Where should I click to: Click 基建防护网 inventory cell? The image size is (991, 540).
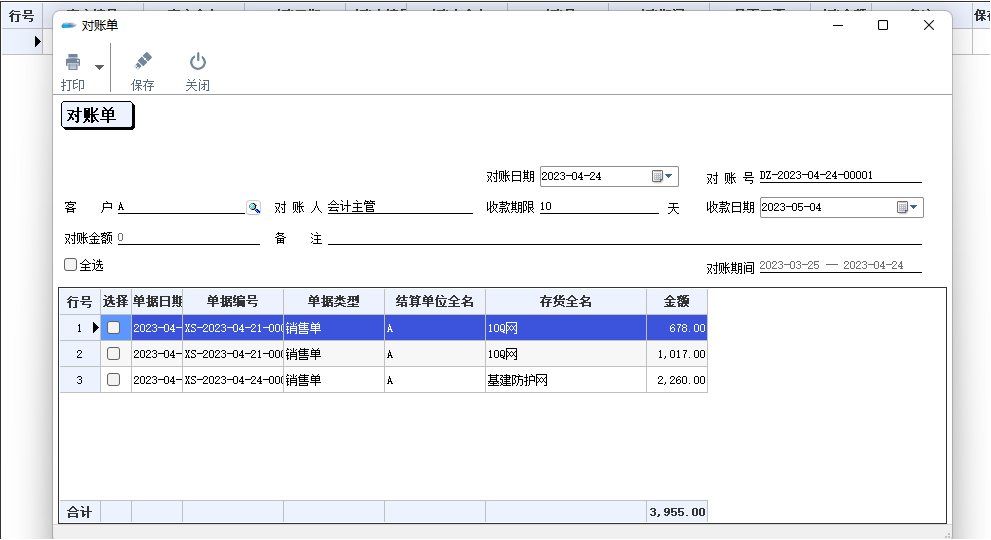pos(566,379)
